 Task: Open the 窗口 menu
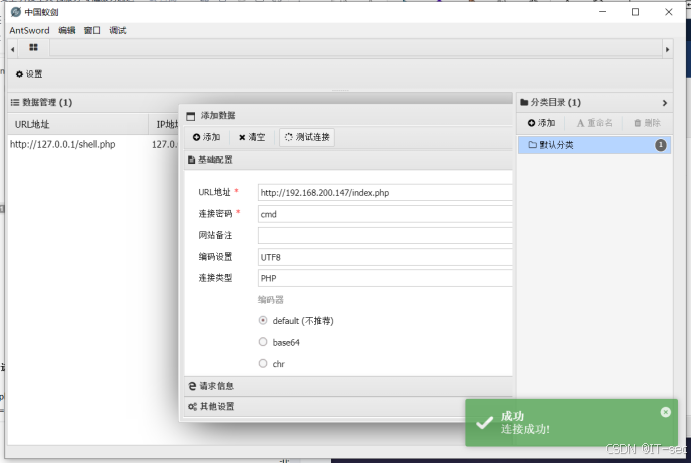(x=92, y=30)
